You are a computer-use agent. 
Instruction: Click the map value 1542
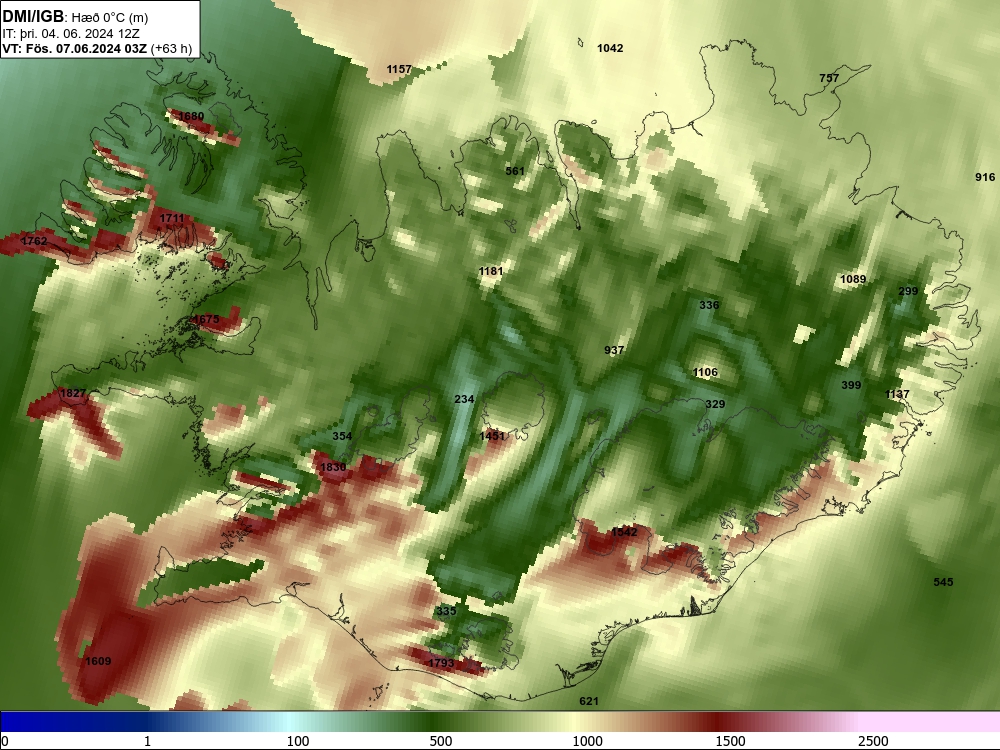coord(624,531)
